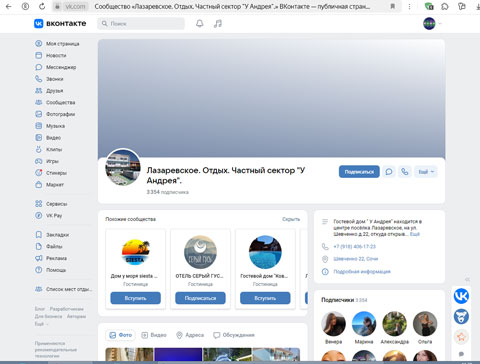Click the Помощь question icon
The width and height of the screenshot is (480, 364).
[39, 270]
